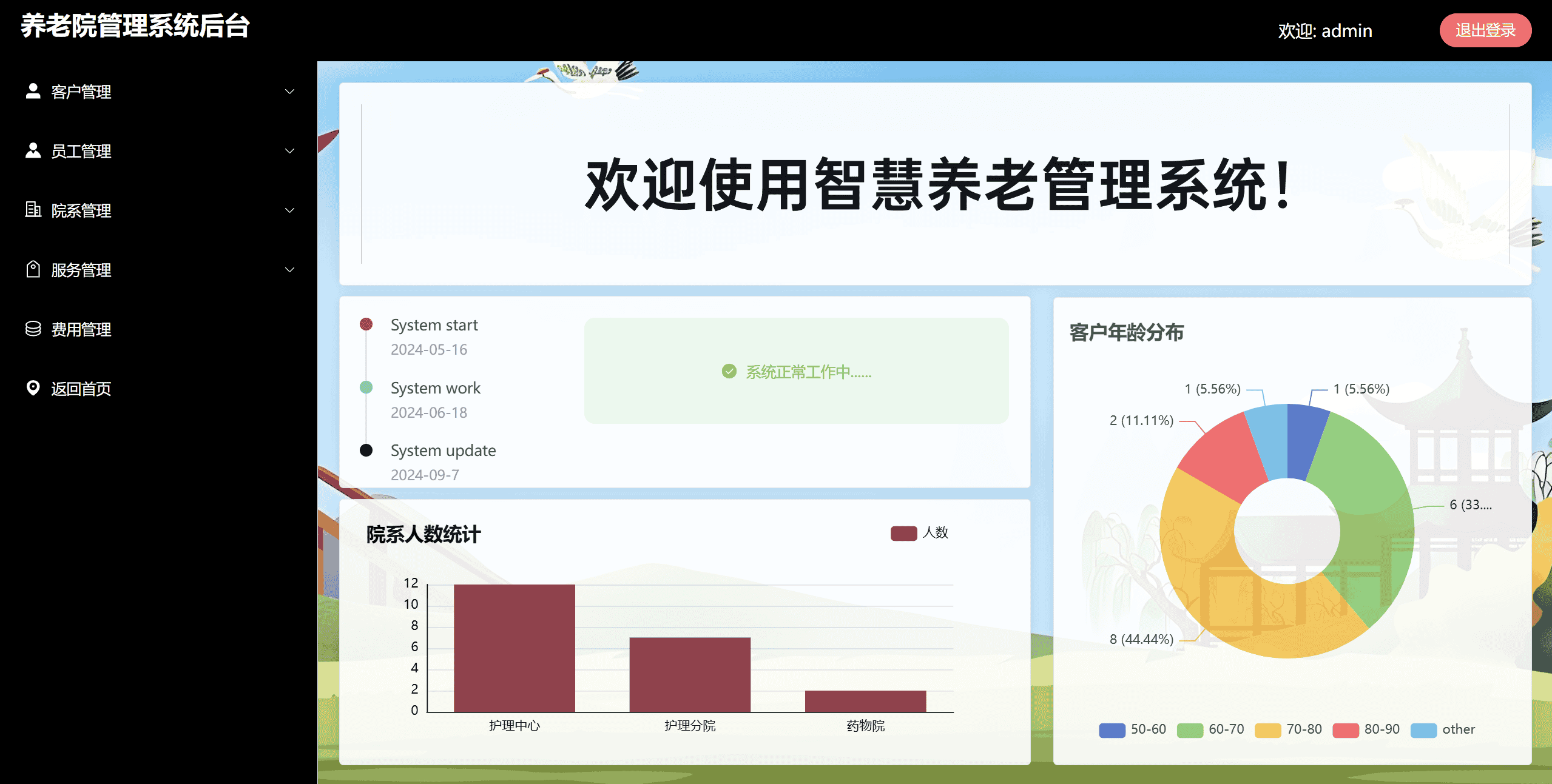
Task: Select the 返回首页 menu entry
Action: pos(81,389)
